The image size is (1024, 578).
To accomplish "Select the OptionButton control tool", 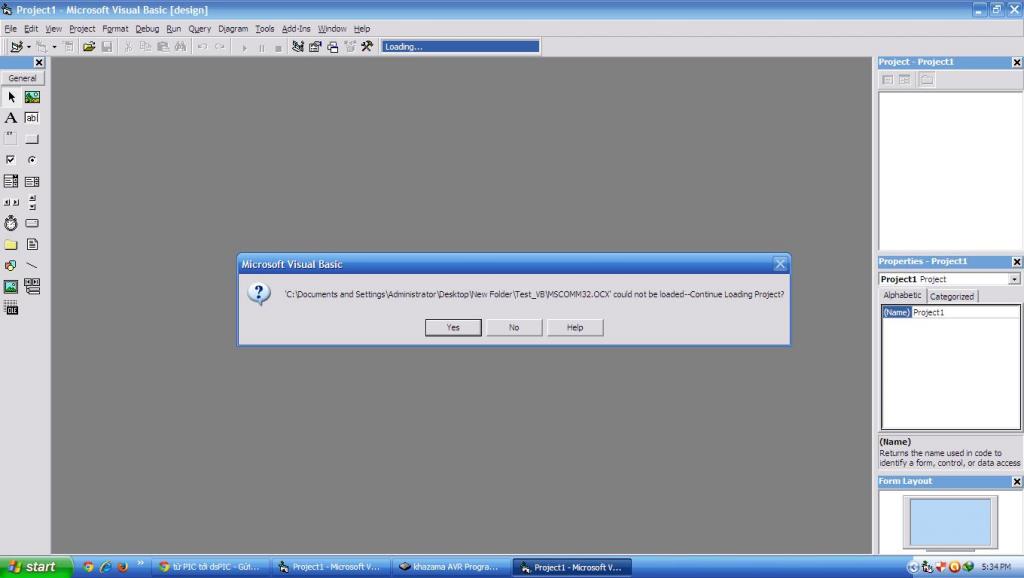I will pos(32,160).
